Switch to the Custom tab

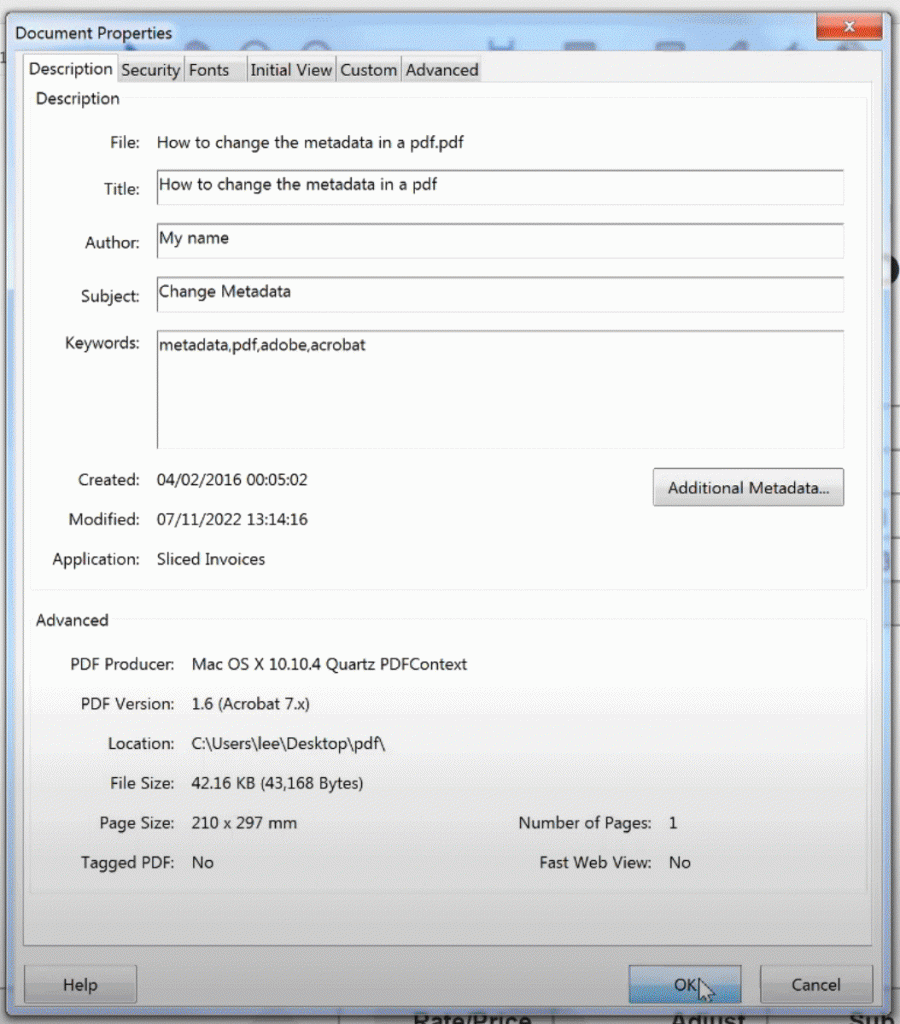(368, 69)
